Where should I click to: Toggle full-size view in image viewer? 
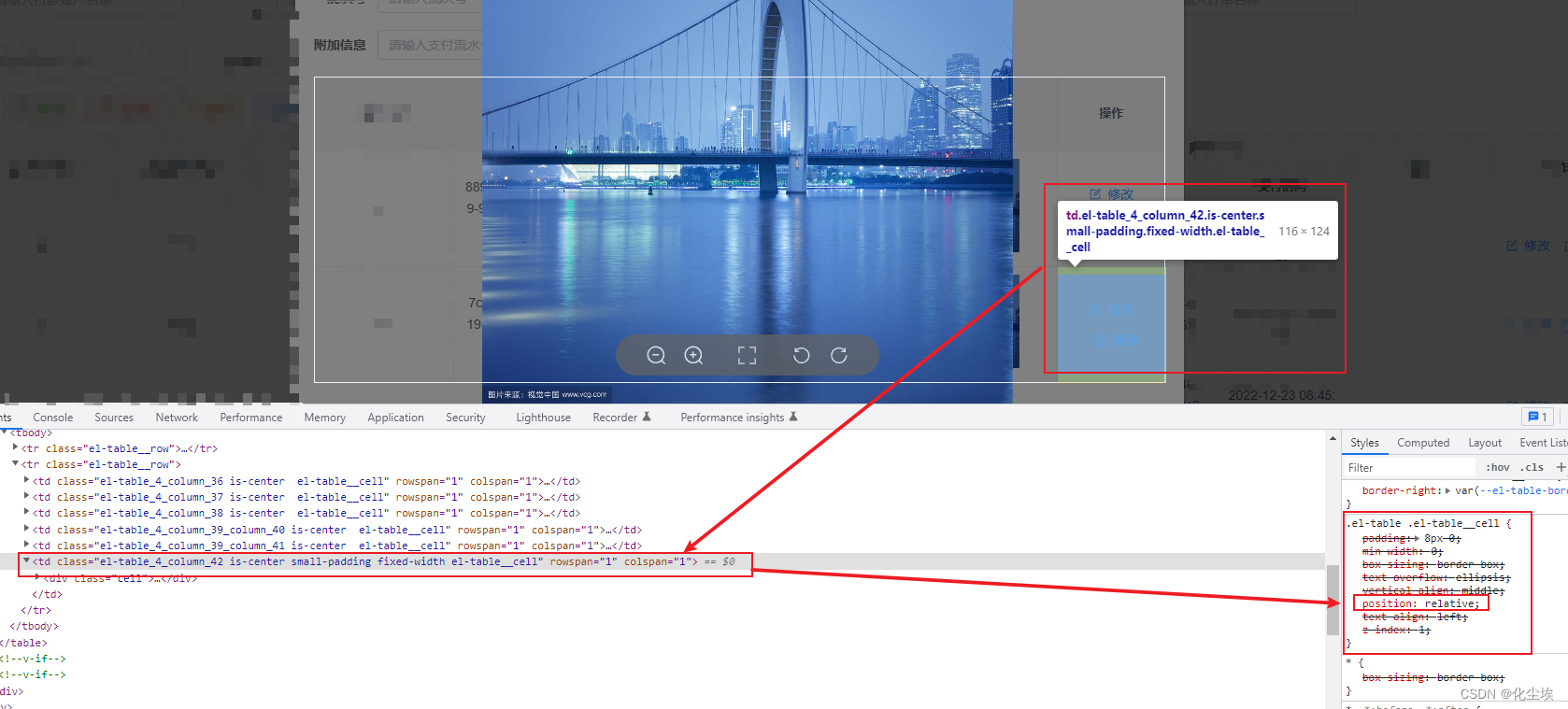coord(747,355)
